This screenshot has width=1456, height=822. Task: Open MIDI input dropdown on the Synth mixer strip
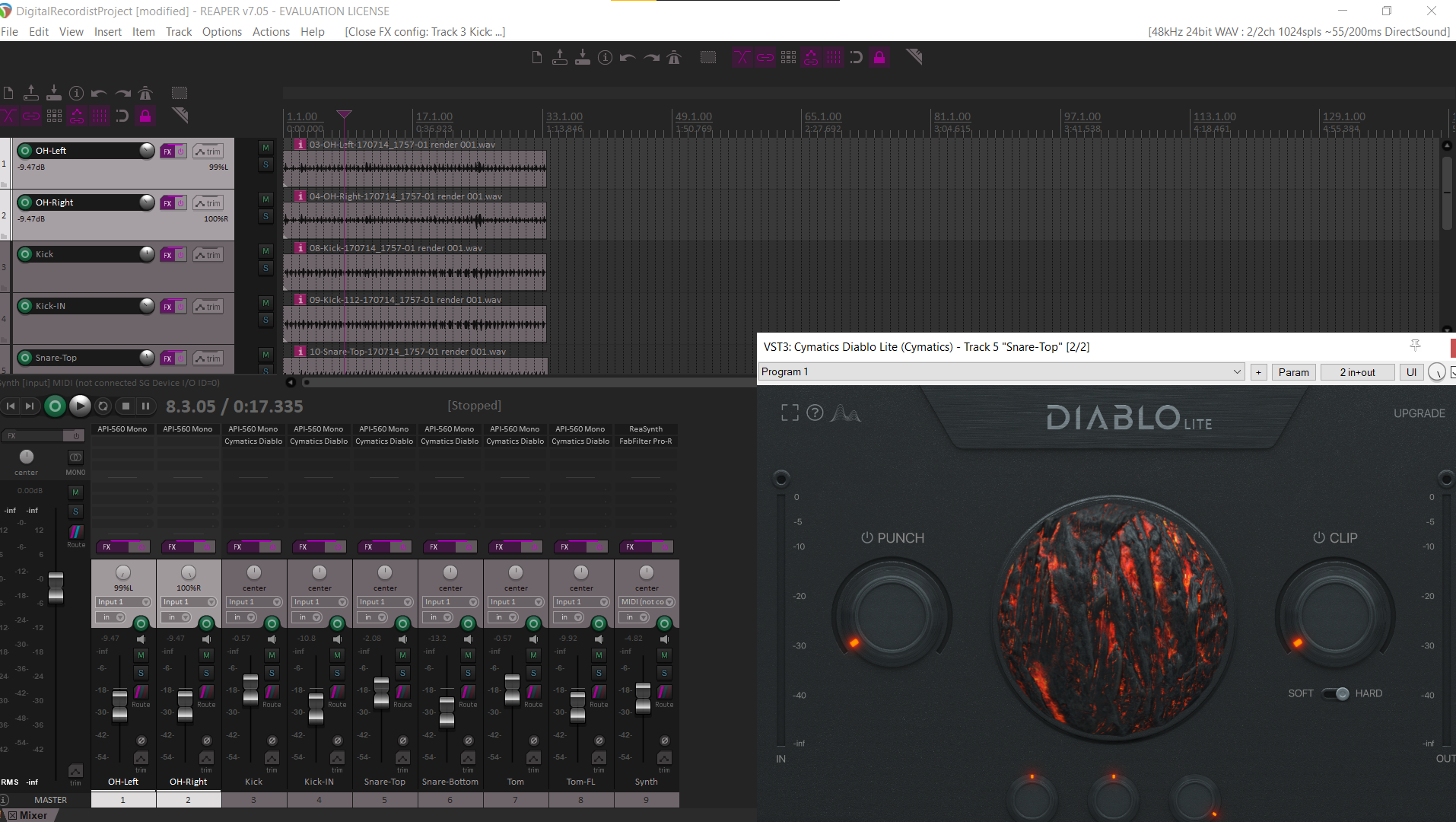pyautogui.click(x=647, y=602)
